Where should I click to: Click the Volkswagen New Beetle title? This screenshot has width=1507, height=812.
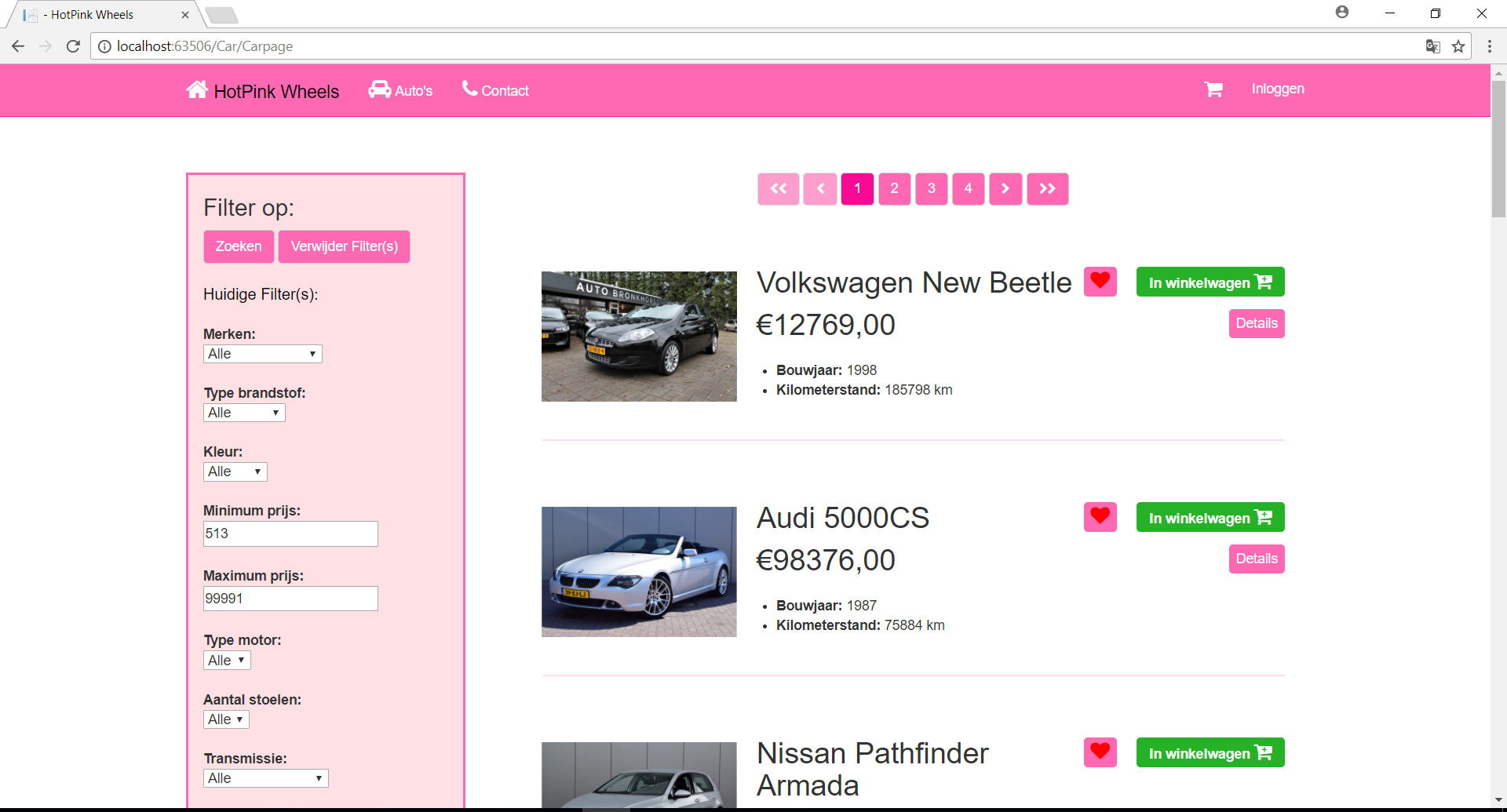[914, 282]
